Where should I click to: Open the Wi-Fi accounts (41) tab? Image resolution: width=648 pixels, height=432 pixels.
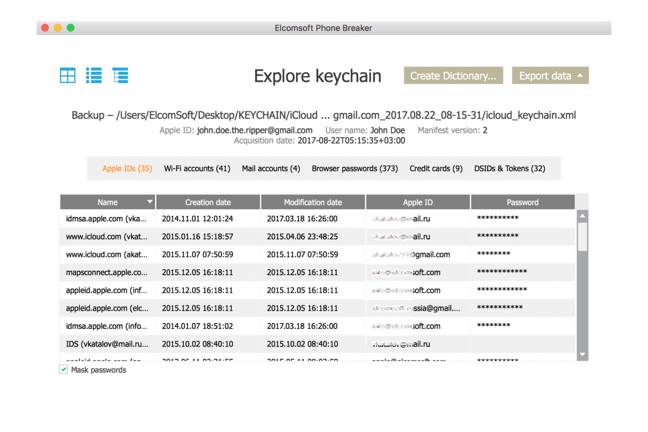coord(197,169)
